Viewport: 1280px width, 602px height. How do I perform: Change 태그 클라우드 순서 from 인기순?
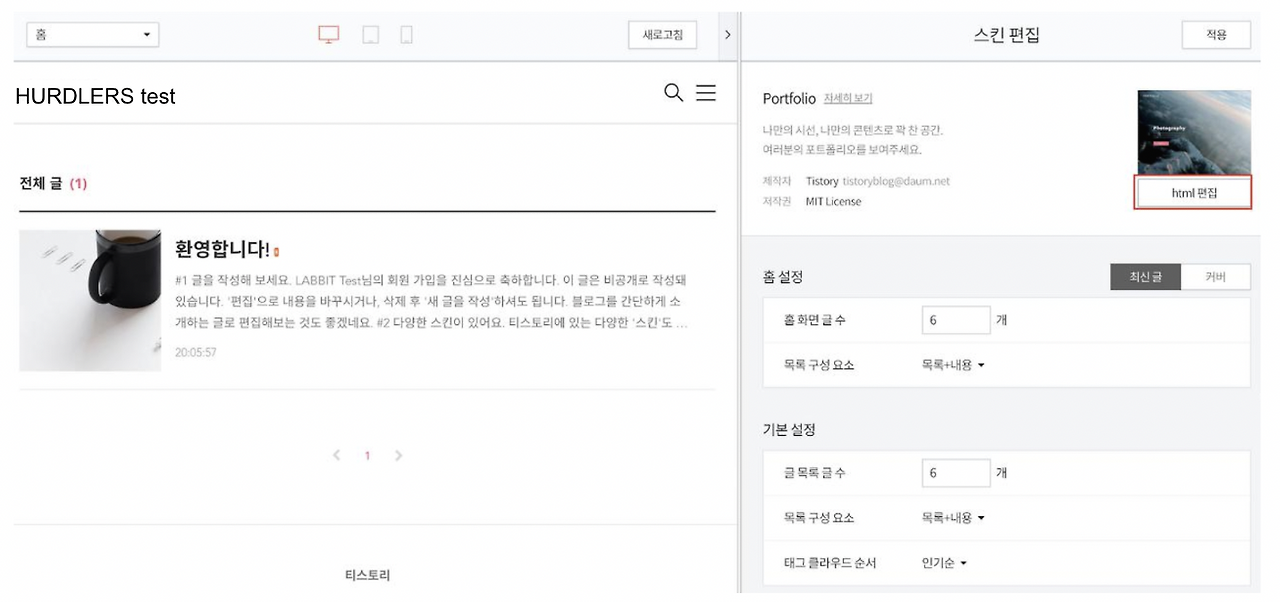tap(944, 562)
